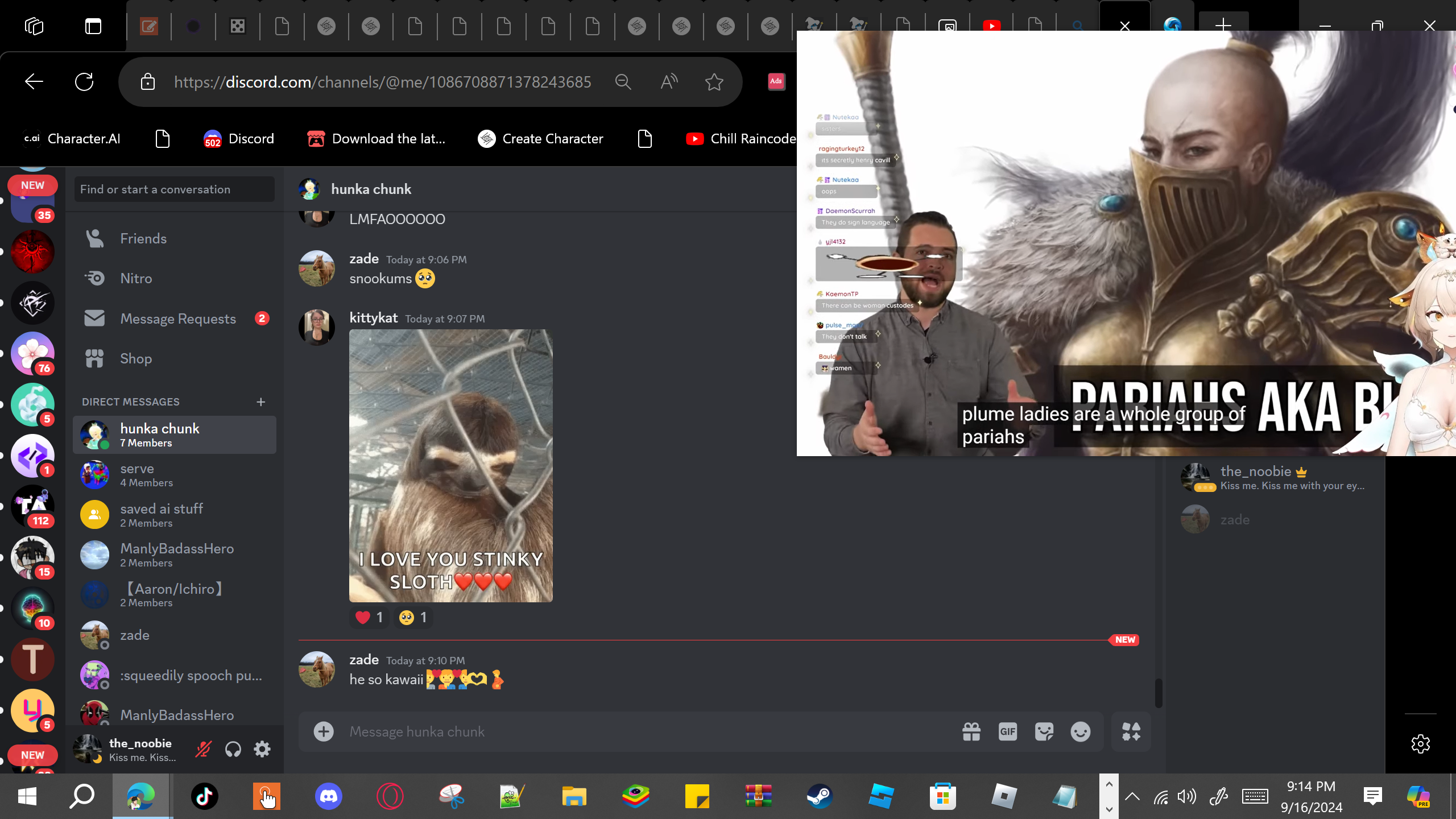Show hidden system tray icons

point(1132,796)
